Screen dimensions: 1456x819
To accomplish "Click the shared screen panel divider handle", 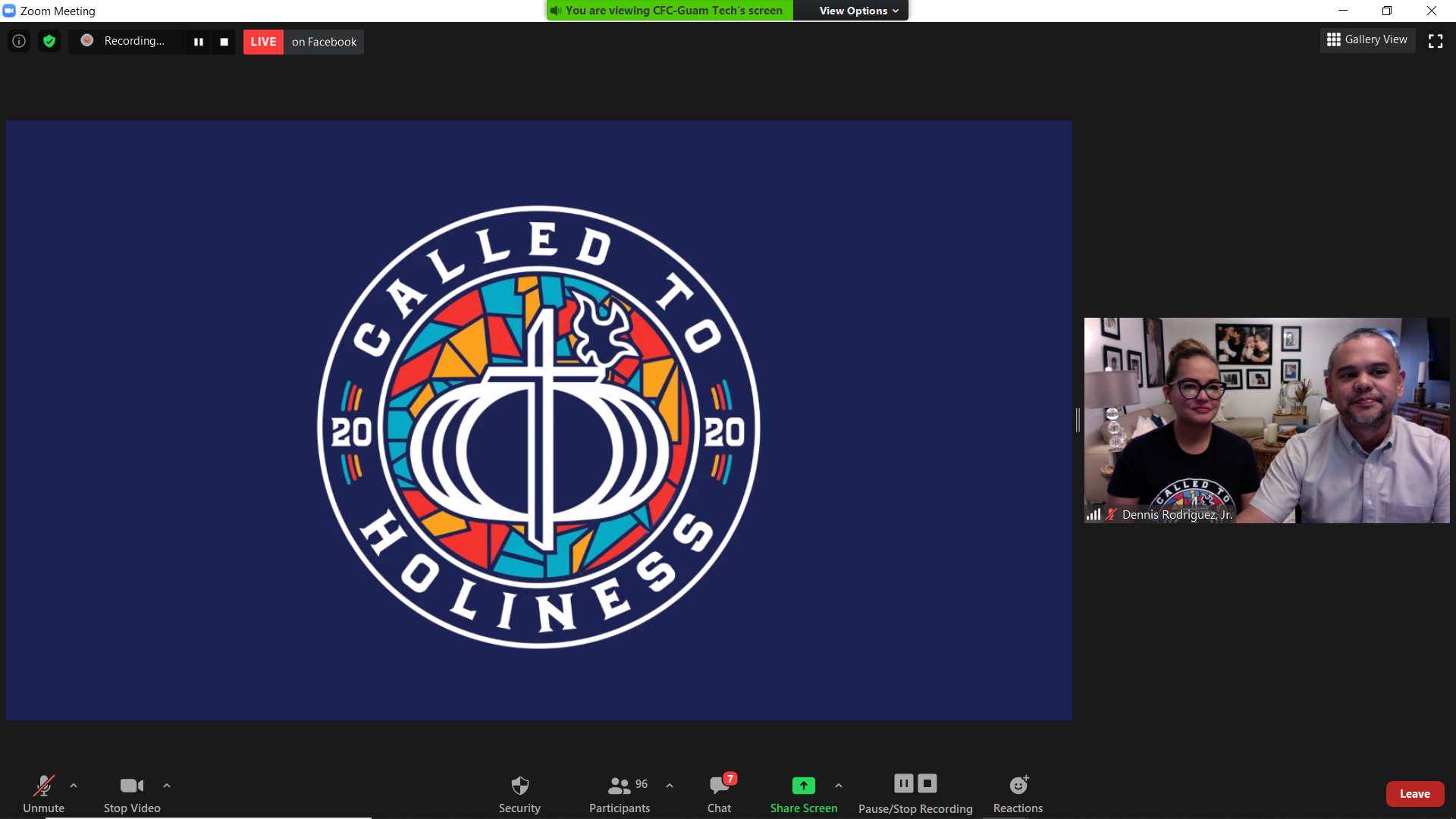I will coord(1078,420).
